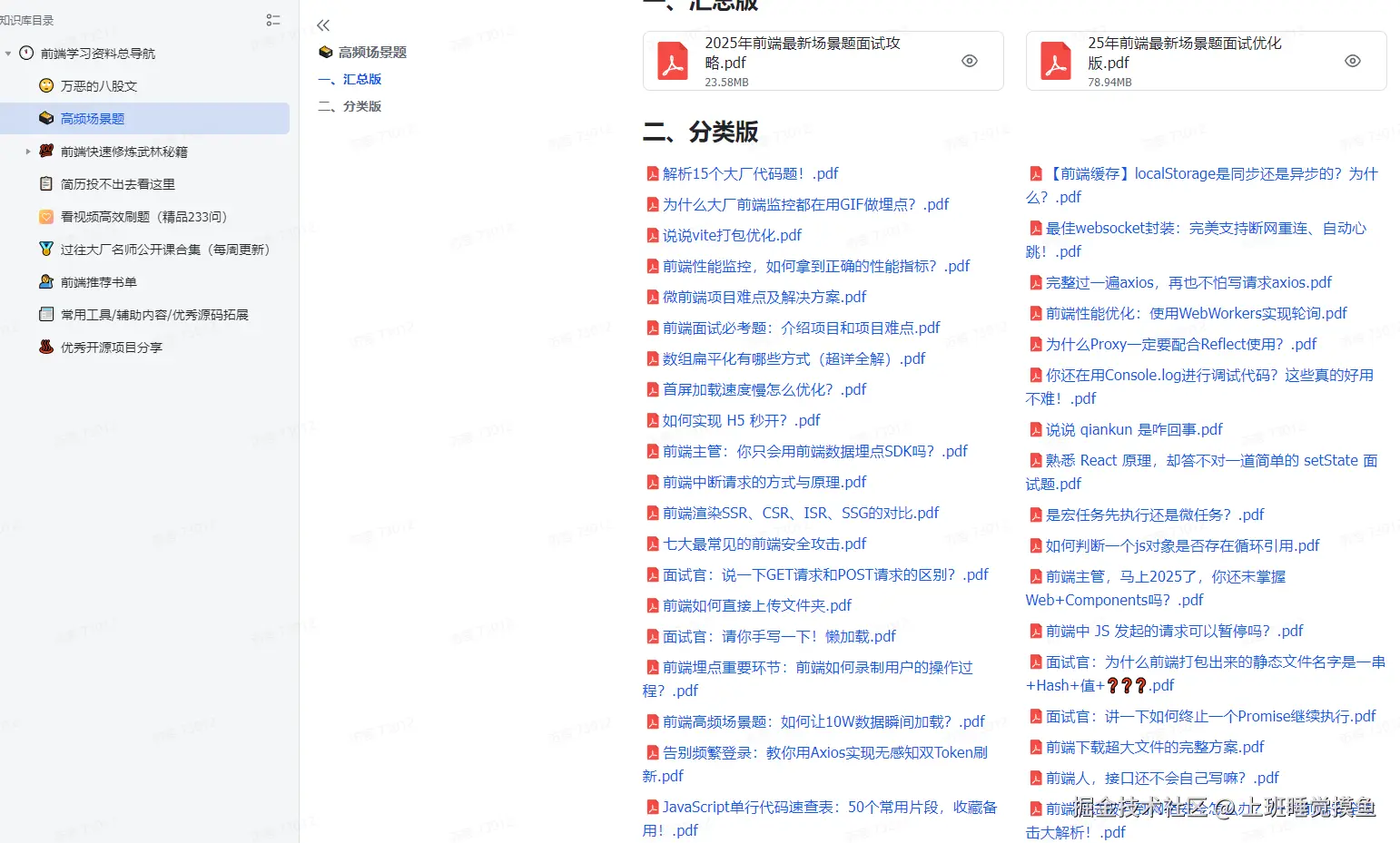Open 首屏加载速度慢怎么优化？.pdf
This screenshot has width=1400, height=843.
(764, 389)
